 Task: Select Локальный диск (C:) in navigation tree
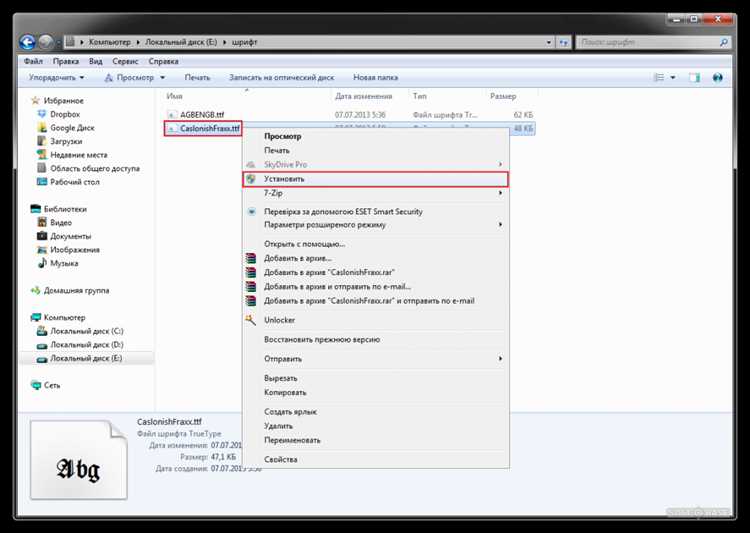click(x=86, y=330)
